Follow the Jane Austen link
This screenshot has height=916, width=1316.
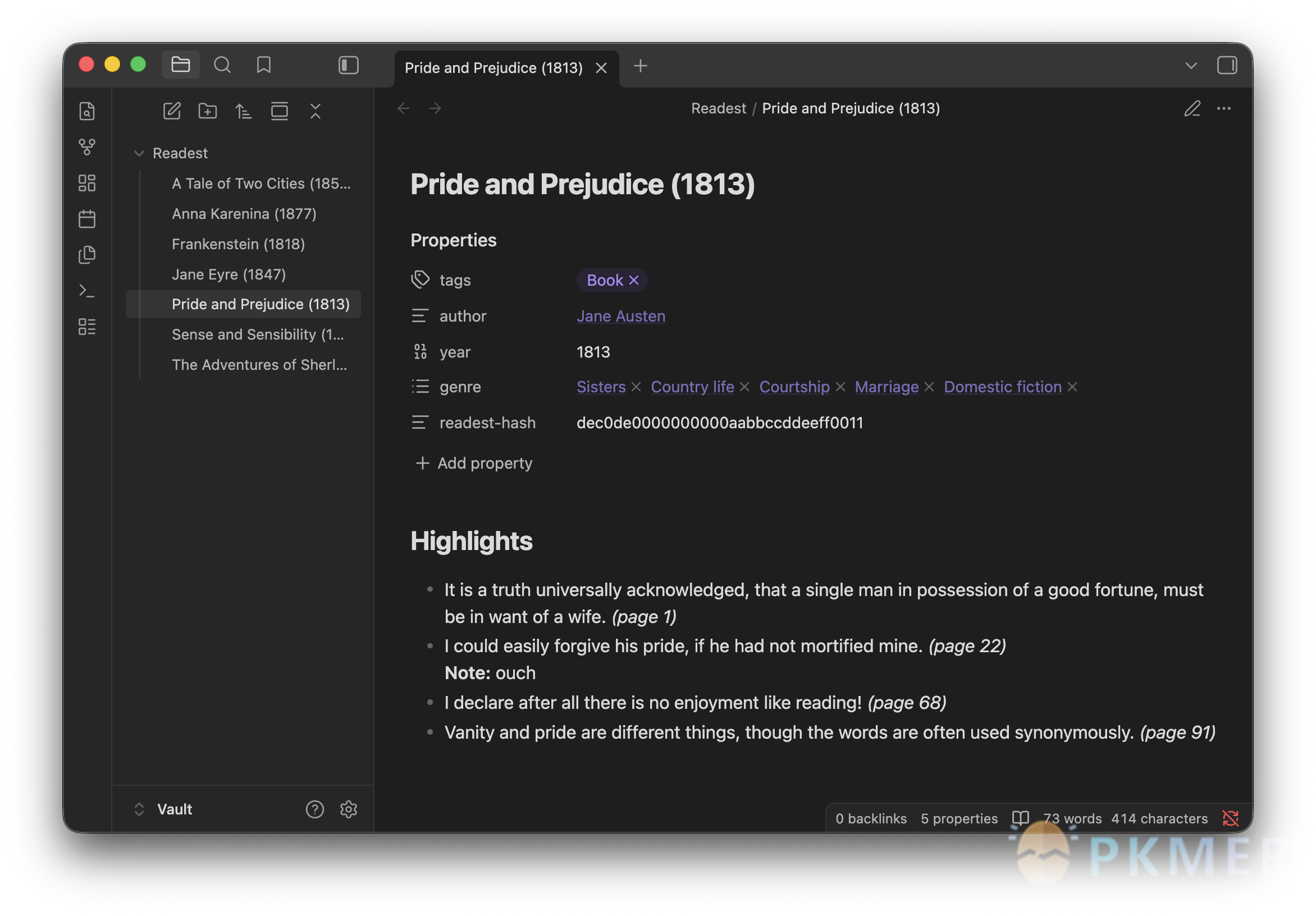click(621, 316)
